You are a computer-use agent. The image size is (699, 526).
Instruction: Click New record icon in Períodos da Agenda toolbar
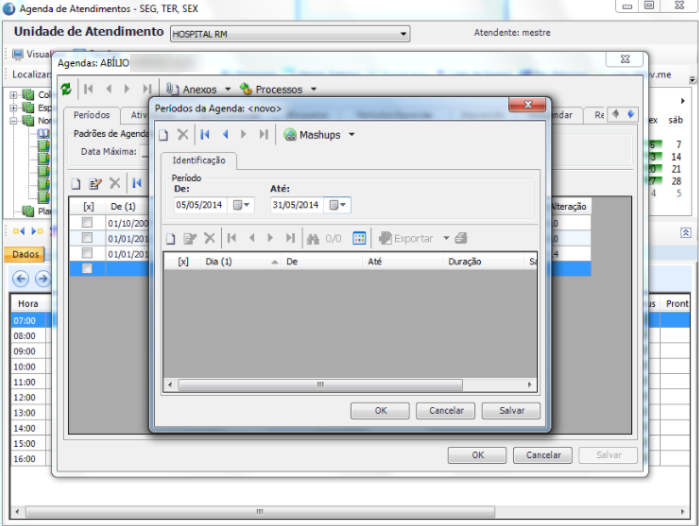pos(164,135)
